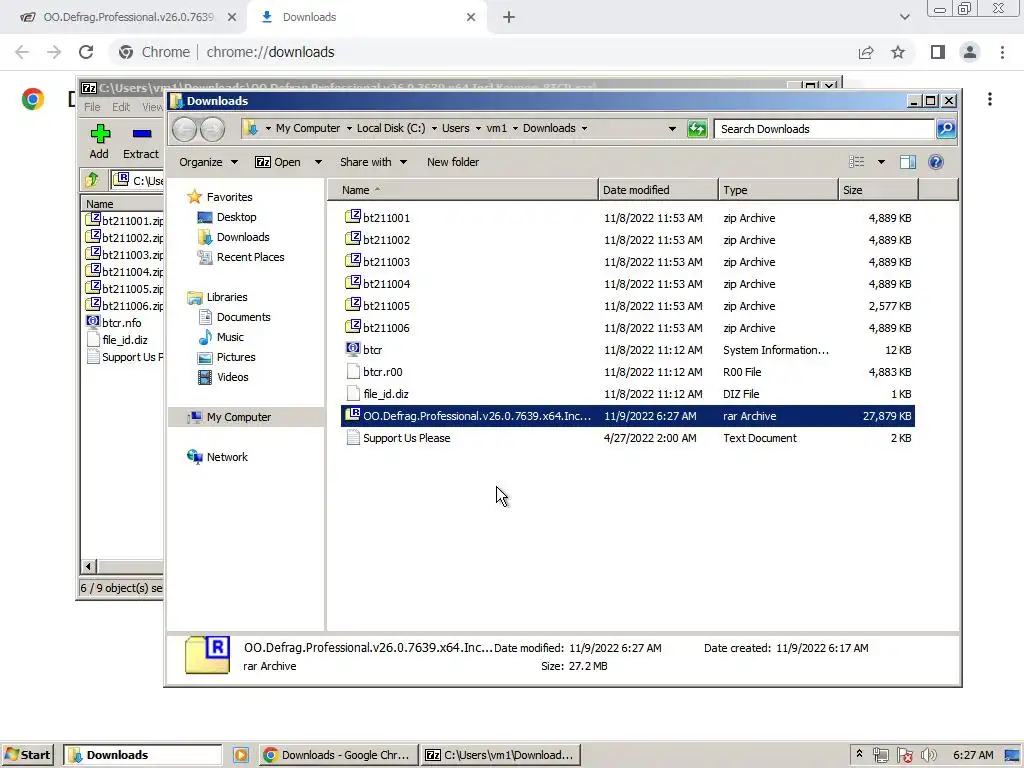Click the Chrome new tab plus button
The width and height of the screenshot is (1024, 768).
(509, 18)
